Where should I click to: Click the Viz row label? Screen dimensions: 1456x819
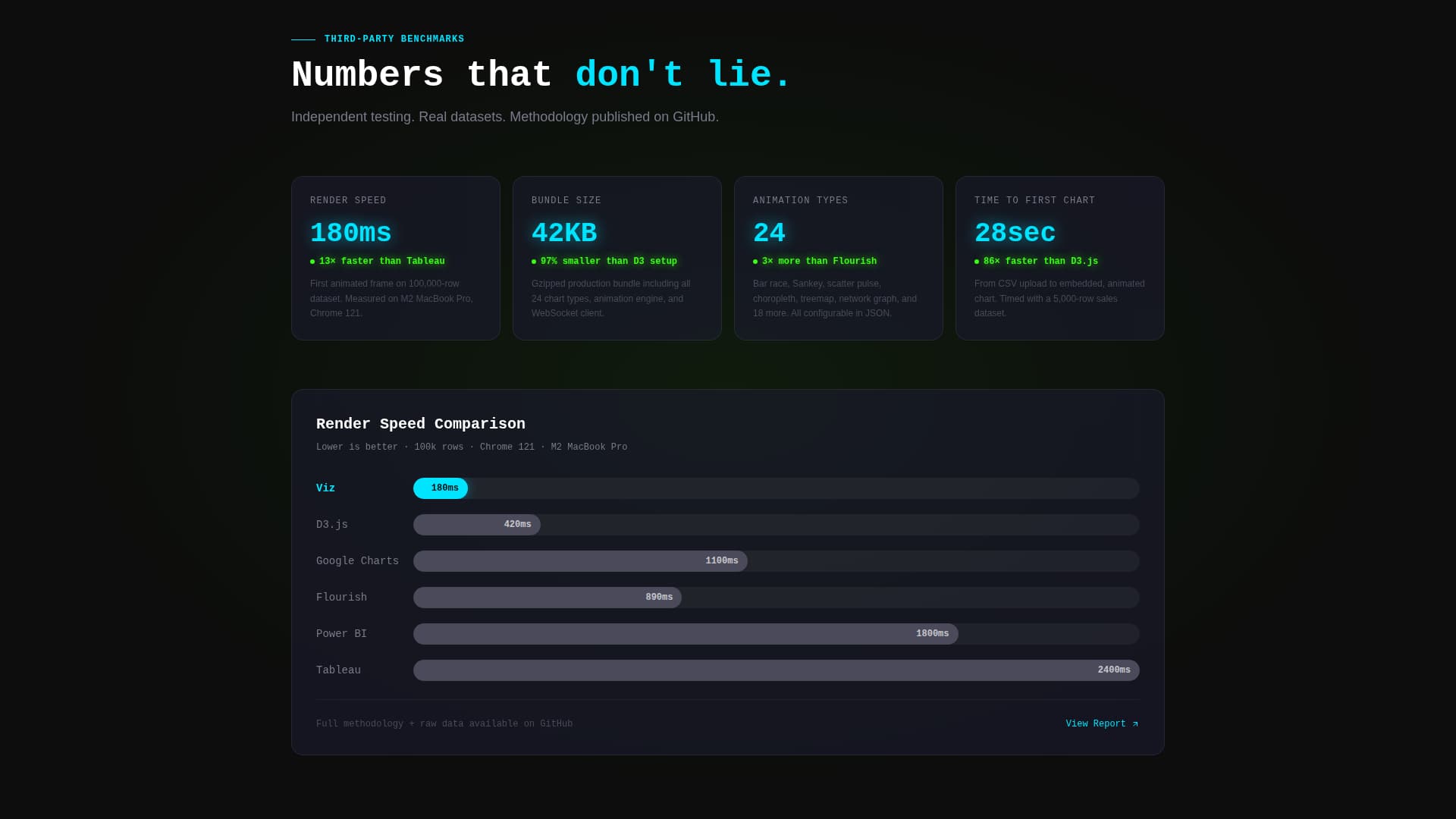coord(325,488)
